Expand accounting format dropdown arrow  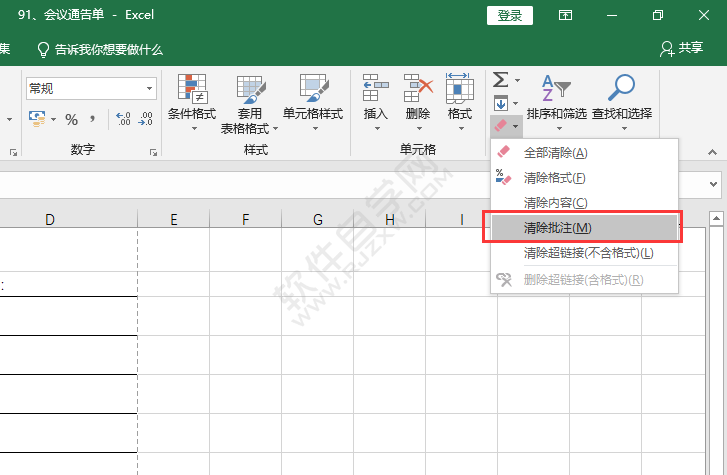53,120
